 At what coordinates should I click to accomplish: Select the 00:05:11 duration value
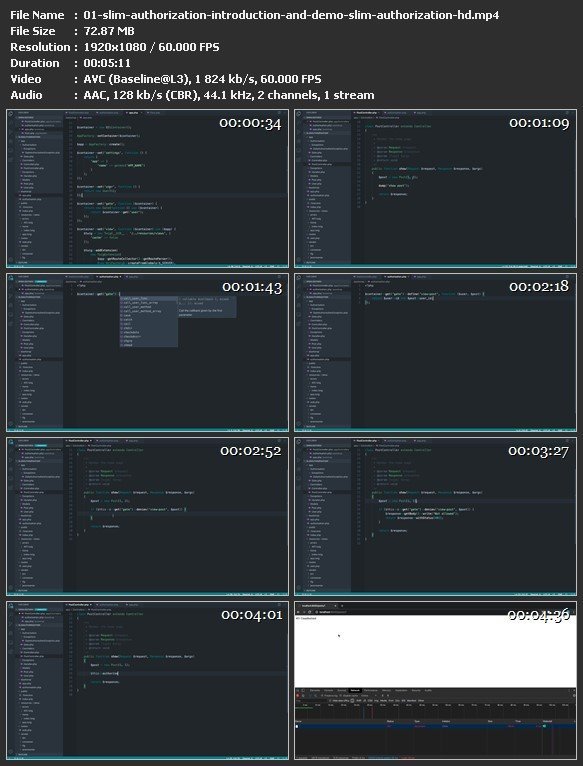pos(107,64)
